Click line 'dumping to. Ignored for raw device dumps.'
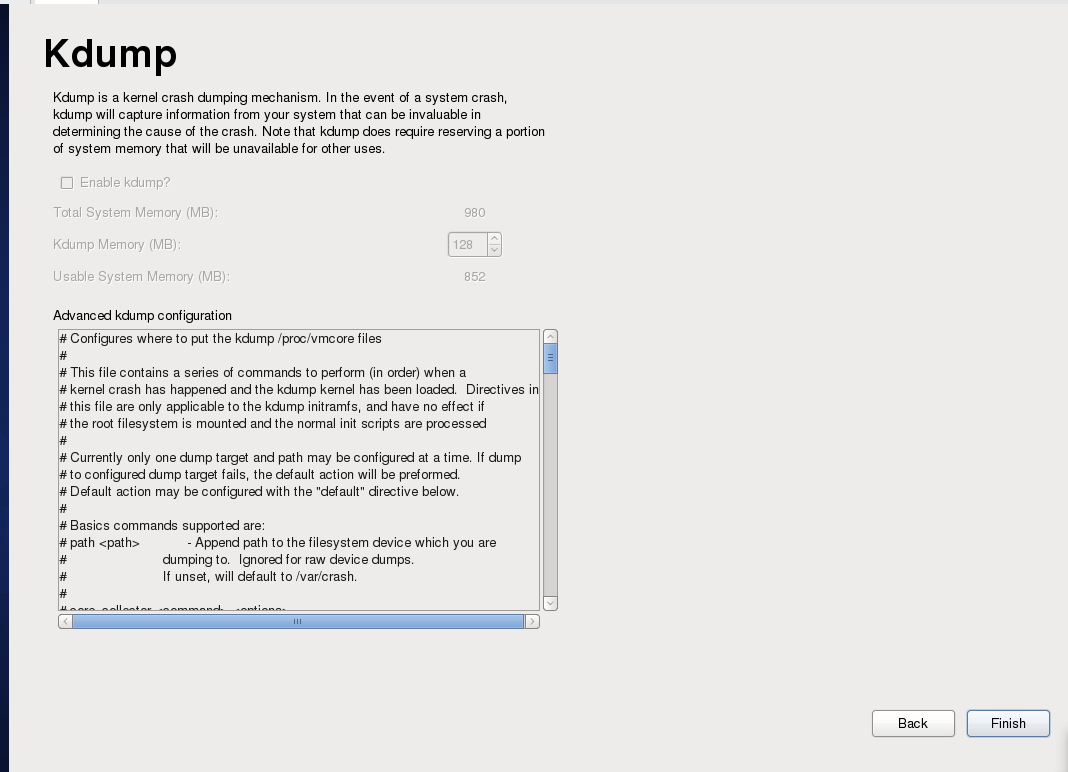This screenshot has height=772, width=1068. click(x=288, y=560)
